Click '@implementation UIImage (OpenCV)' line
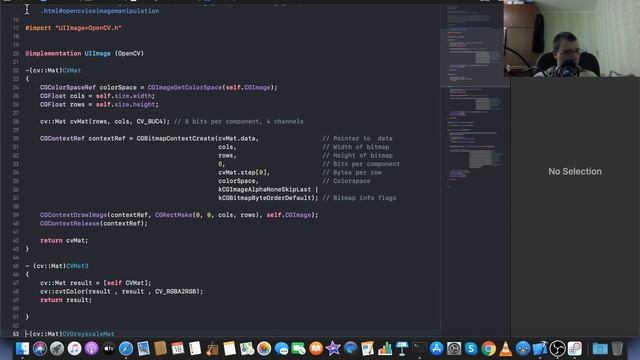 pos(84,53)
